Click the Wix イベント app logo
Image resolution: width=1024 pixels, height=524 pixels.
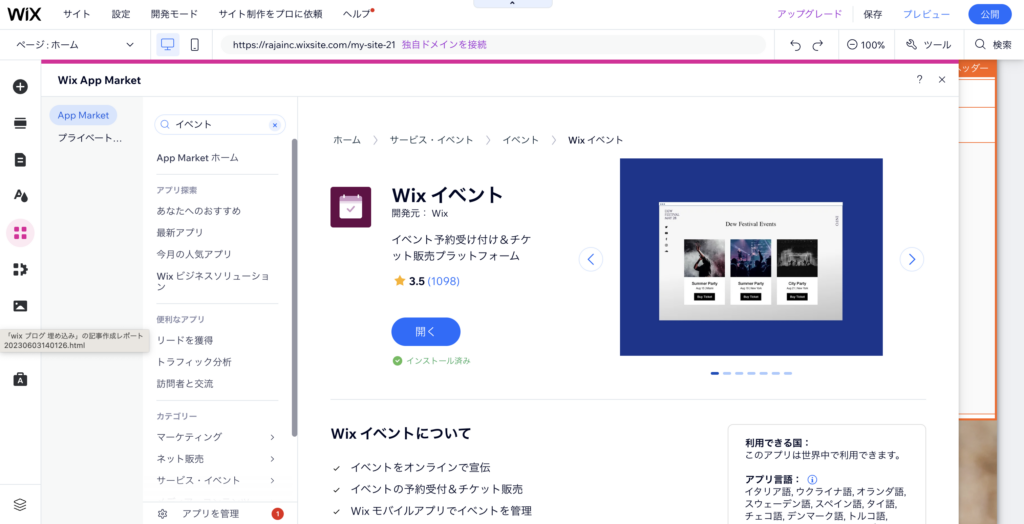(x=351, y=207)
